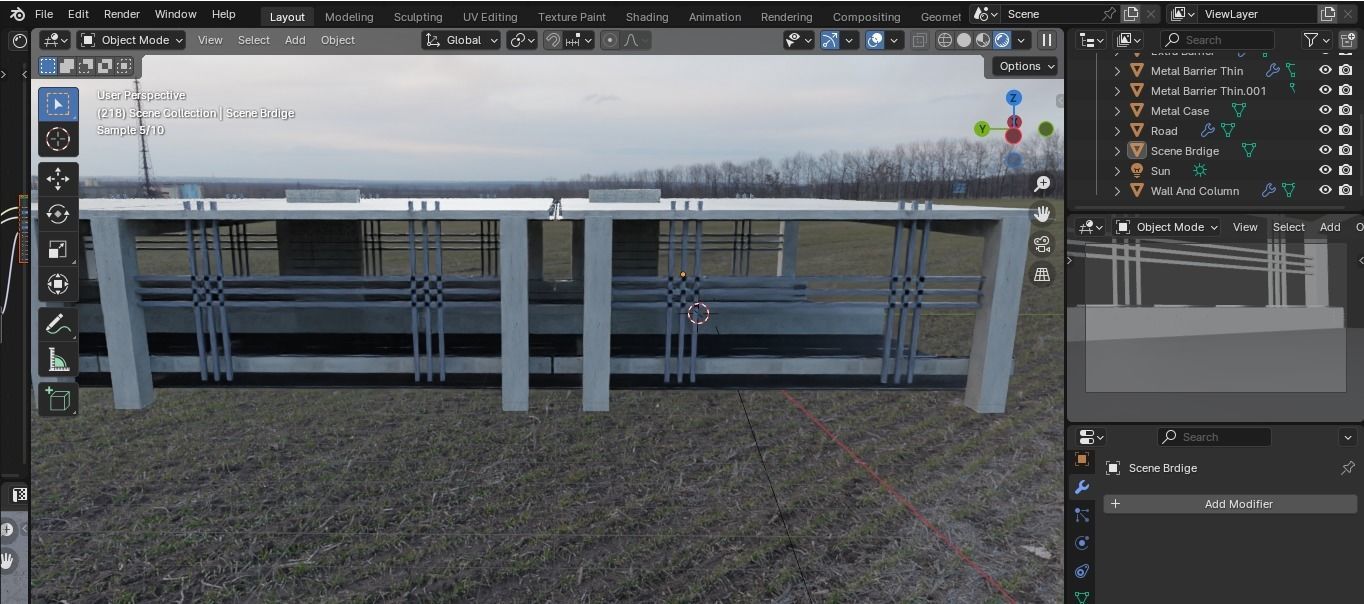Image resolution: width=1364 pixels, height=604 pixels.
Task: Toggle the camera view icon
Action: (x=1042, y=244)
